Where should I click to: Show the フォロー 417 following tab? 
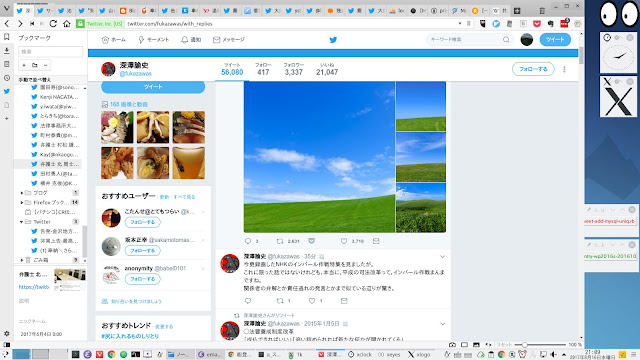pos(263,69)
